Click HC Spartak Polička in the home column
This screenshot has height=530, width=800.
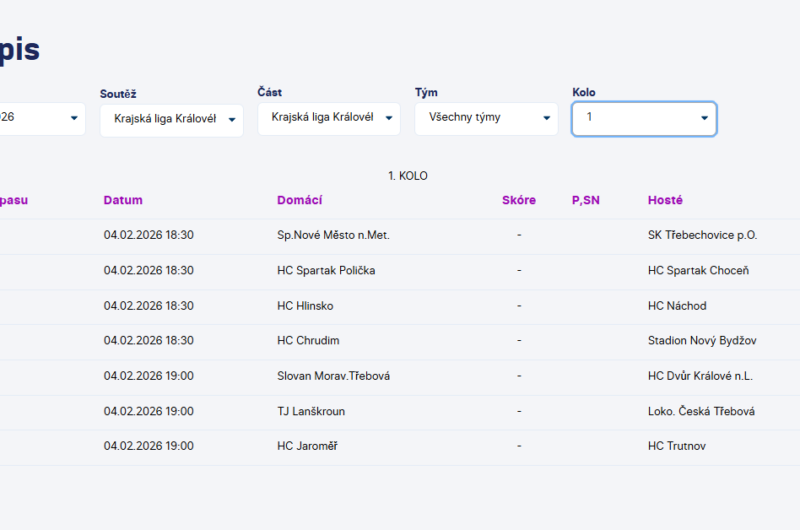[326, 270]
